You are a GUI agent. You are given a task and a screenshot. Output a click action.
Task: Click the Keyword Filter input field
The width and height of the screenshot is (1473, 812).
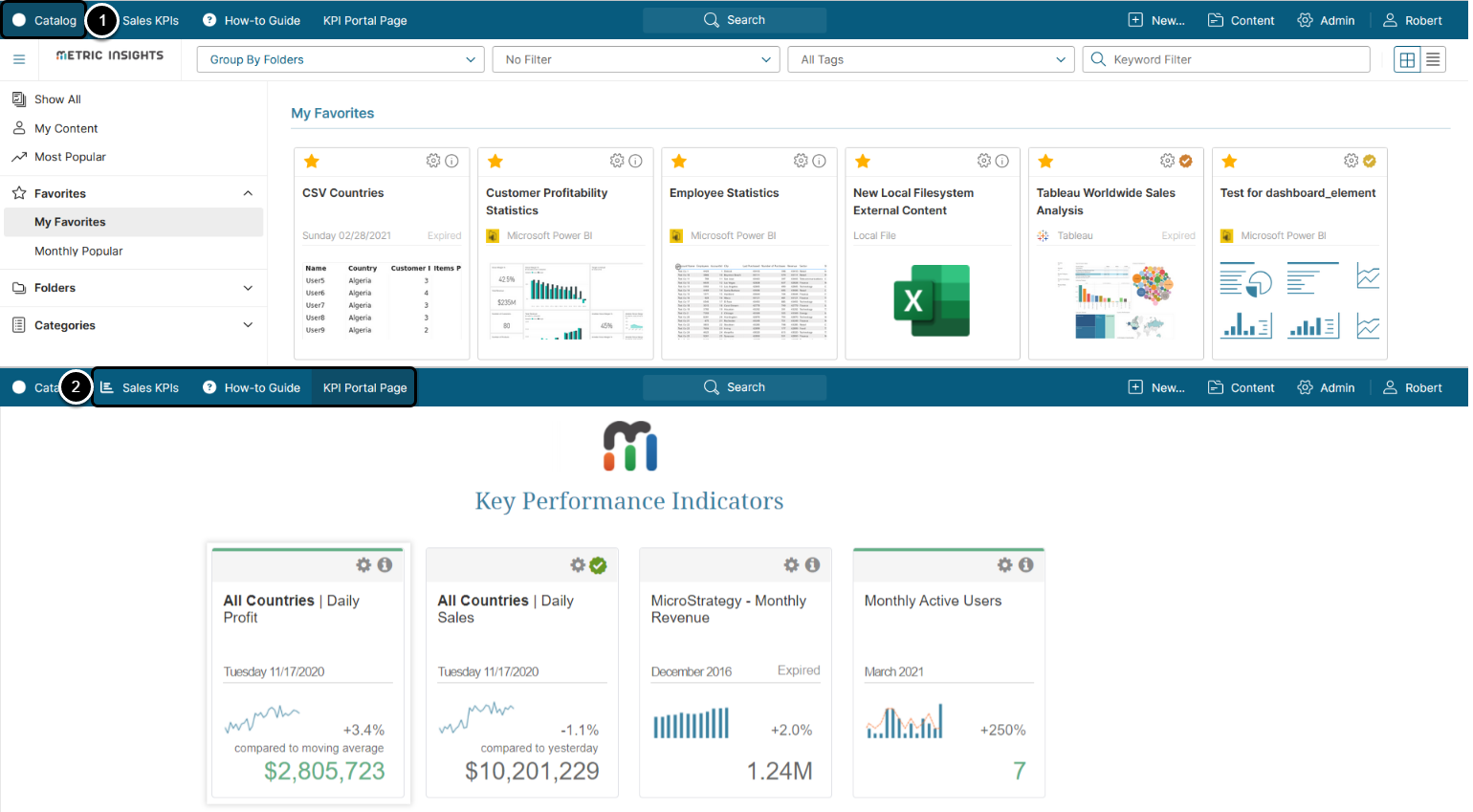tap(1234, 59)
